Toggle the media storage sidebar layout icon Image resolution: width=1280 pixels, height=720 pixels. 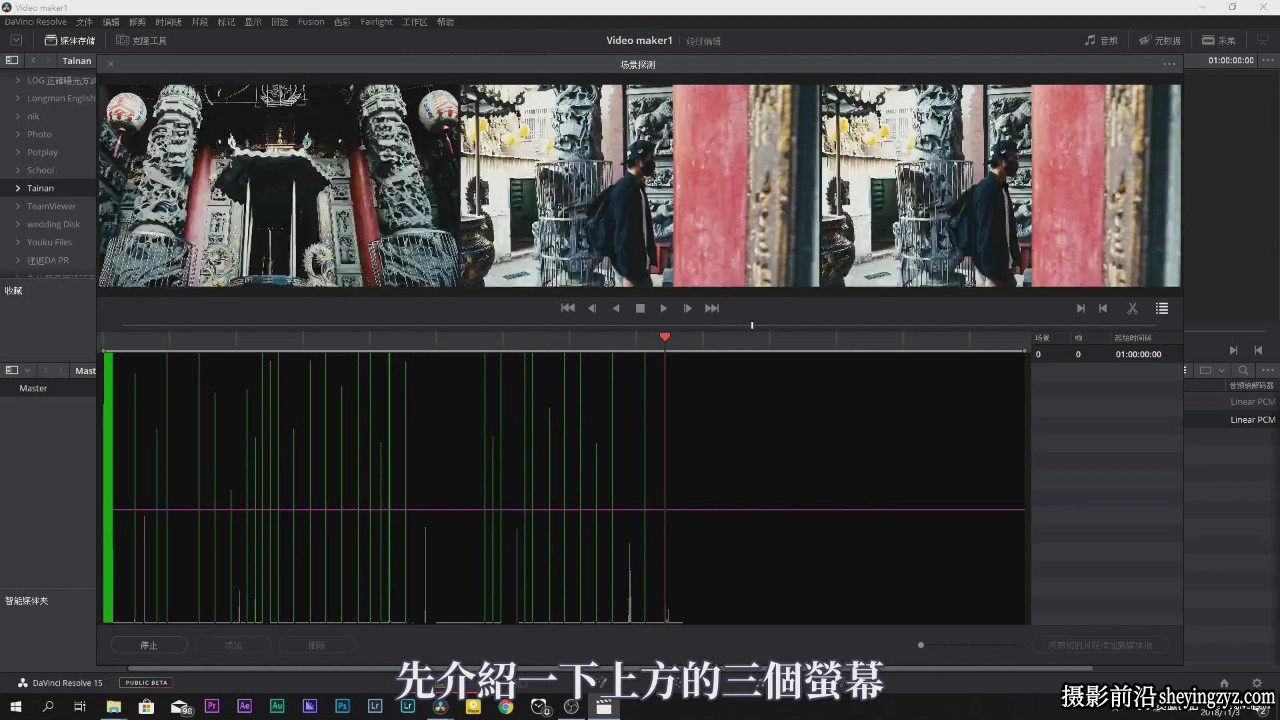pos(12,61)
